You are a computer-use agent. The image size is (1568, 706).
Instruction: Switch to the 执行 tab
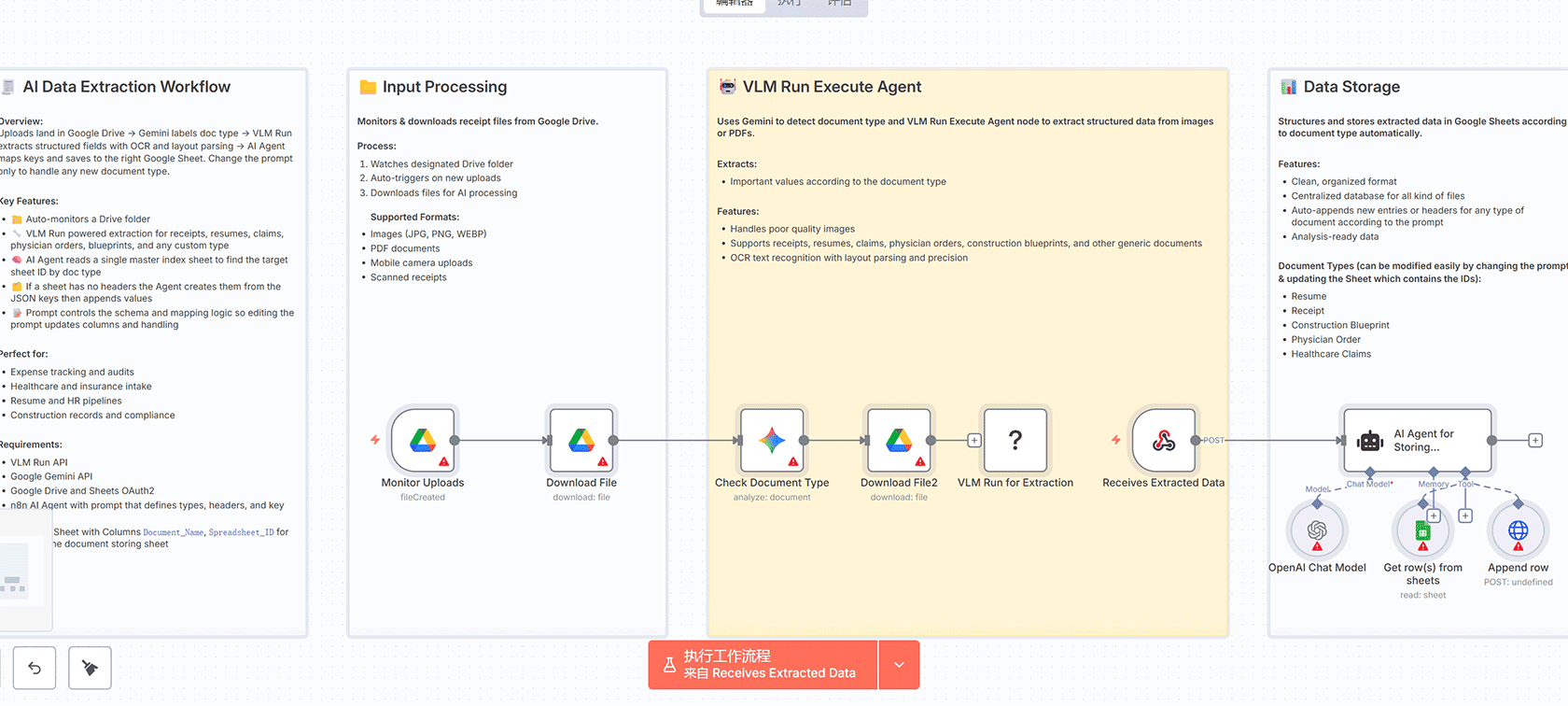coord(789,4)
